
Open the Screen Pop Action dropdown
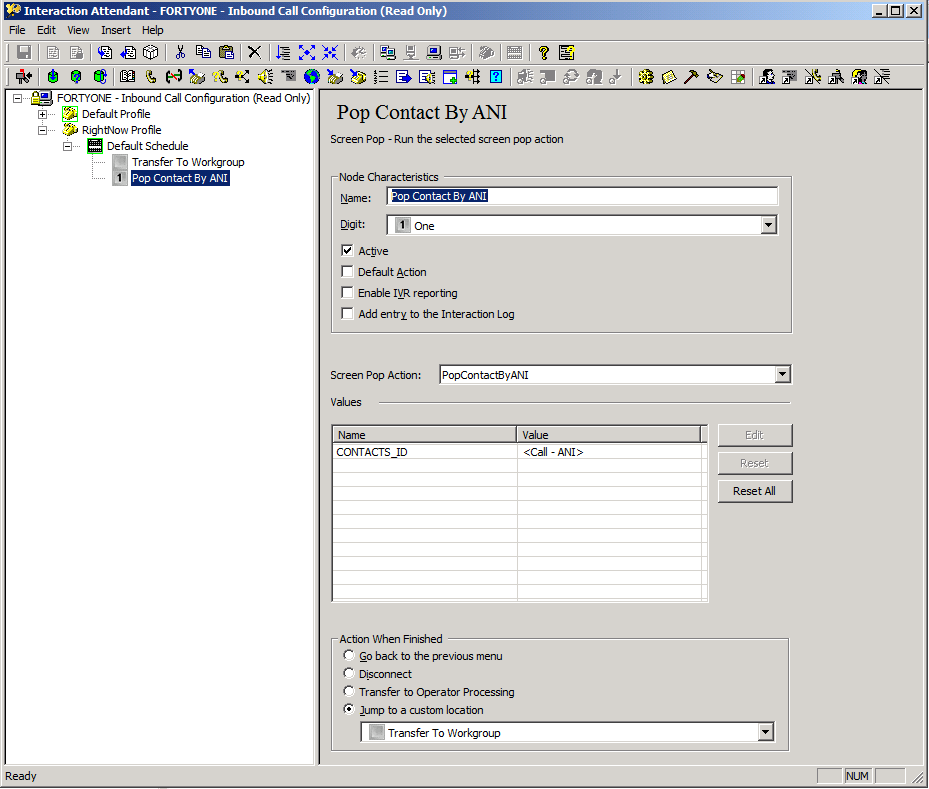click(781, 374)
